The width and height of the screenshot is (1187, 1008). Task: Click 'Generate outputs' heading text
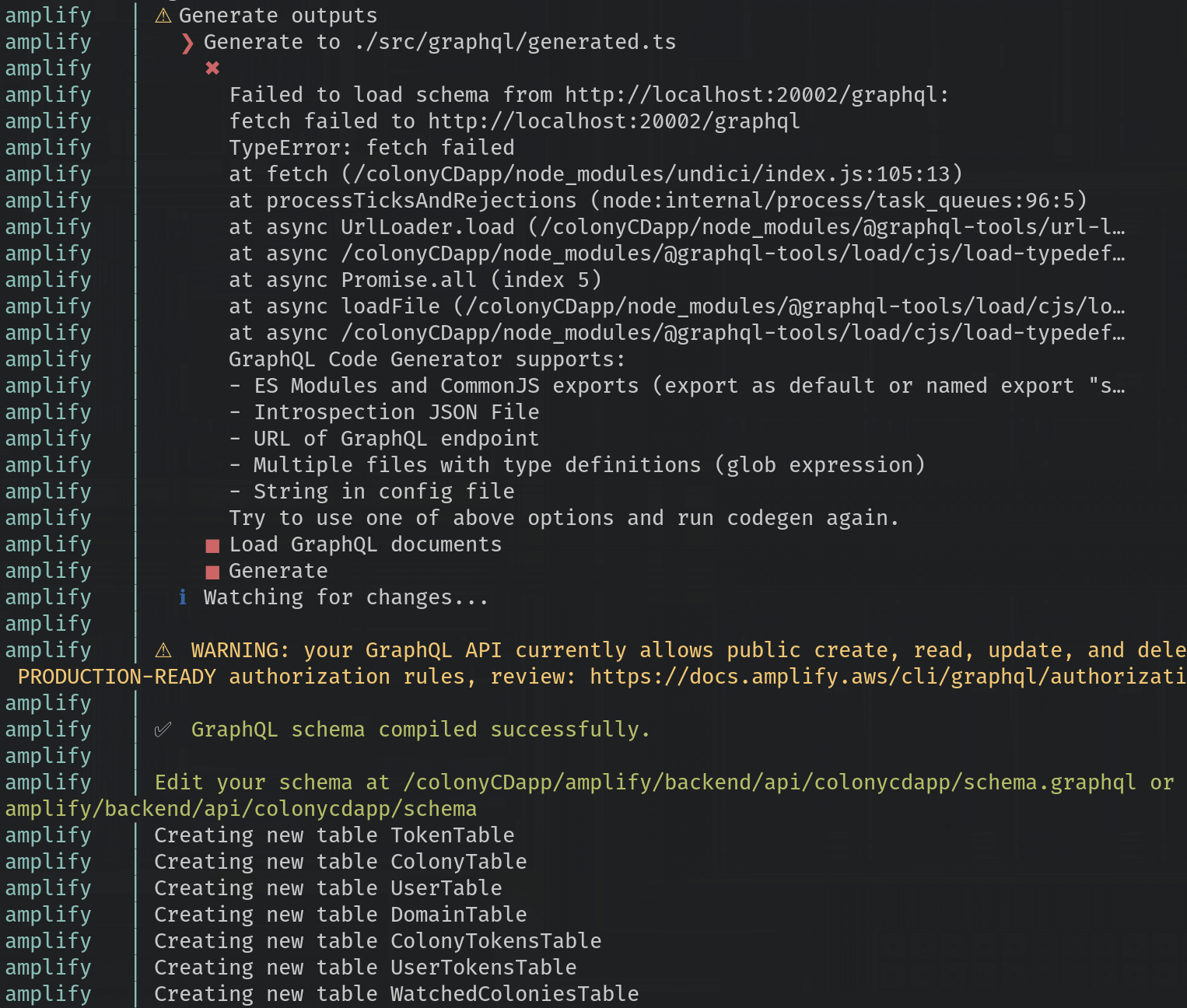tap(278, 16)
